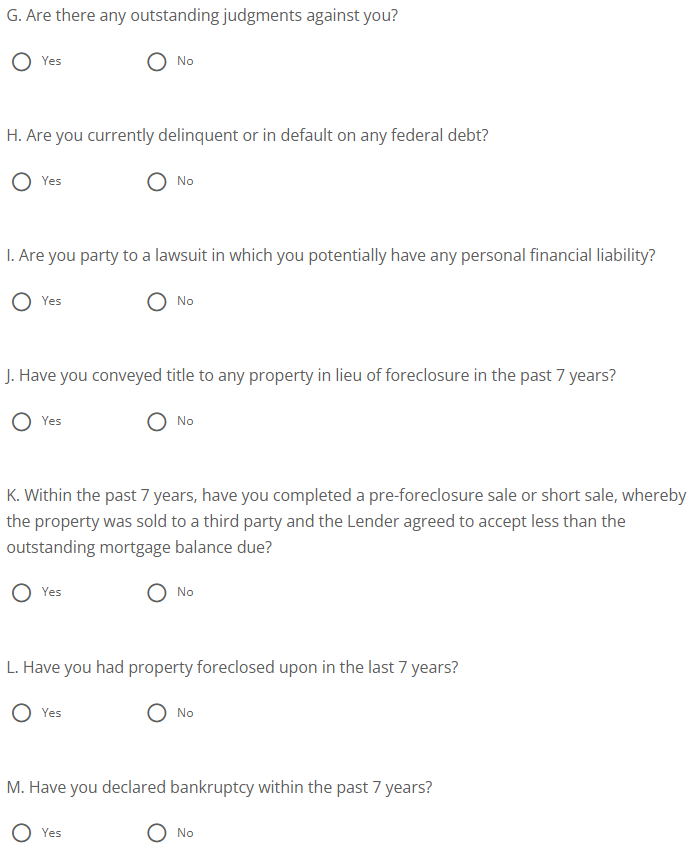Choose Yes for delinquent federal debt
The image size is (695, 855).
pos(21,182)
